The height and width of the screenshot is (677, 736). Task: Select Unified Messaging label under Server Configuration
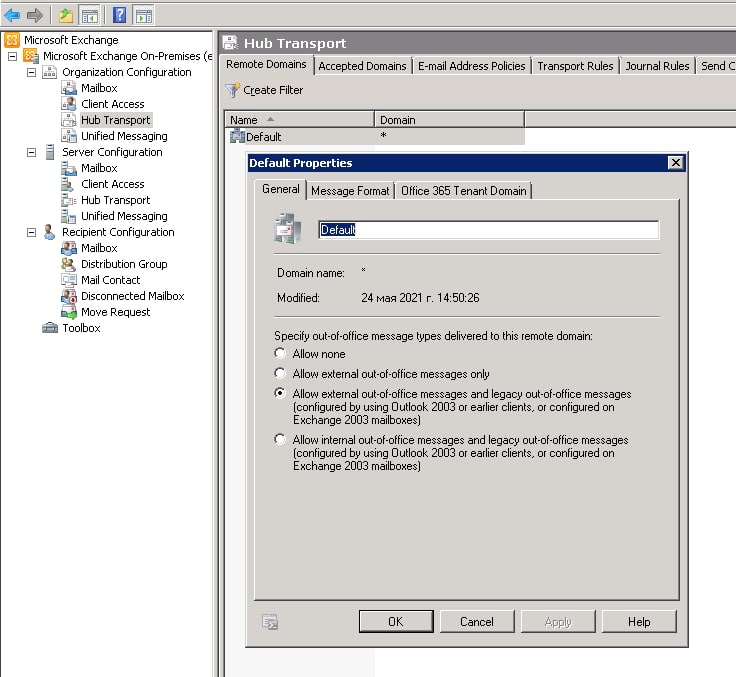pyautogui.click(x=124, y=216)
